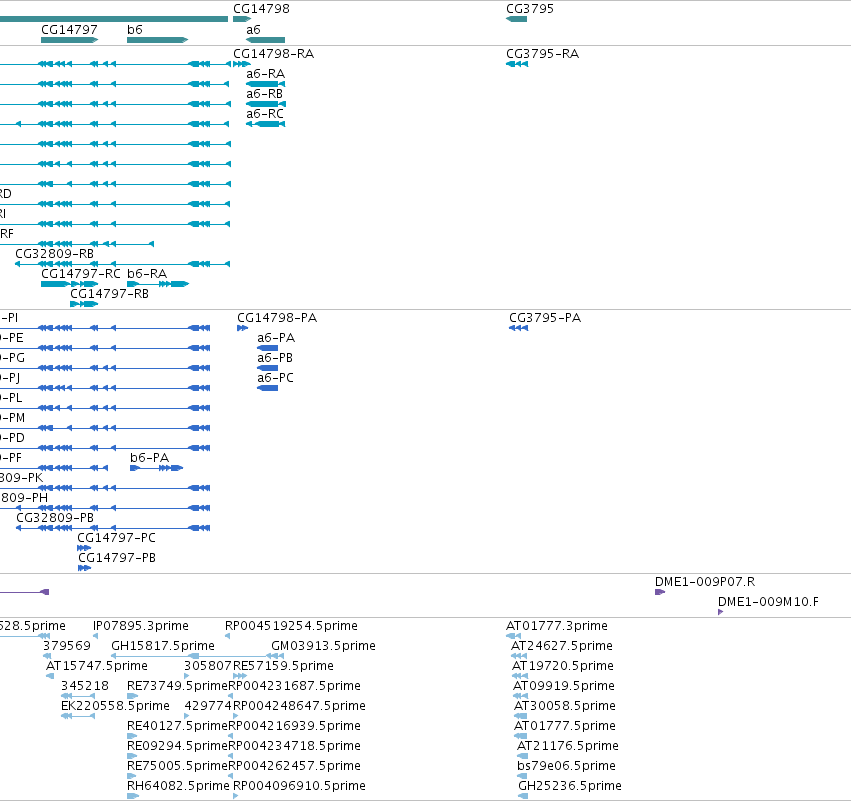The height and width of the screenshot is (801, 851).
Task: Open the EK220558.5prime EST label
Action: click(x=115, y=706)
